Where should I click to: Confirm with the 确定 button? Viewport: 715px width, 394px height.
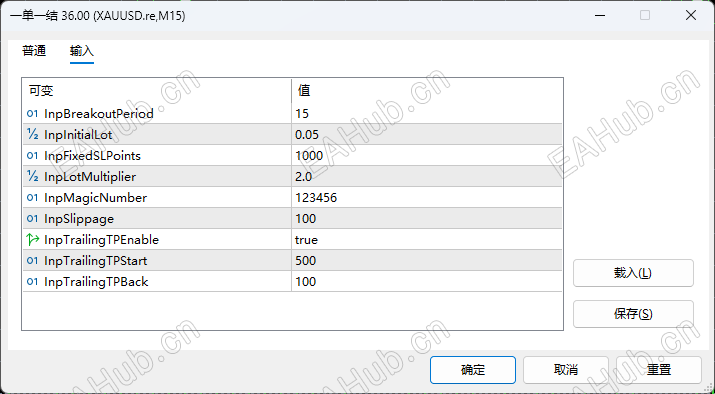tap(473, 370)
